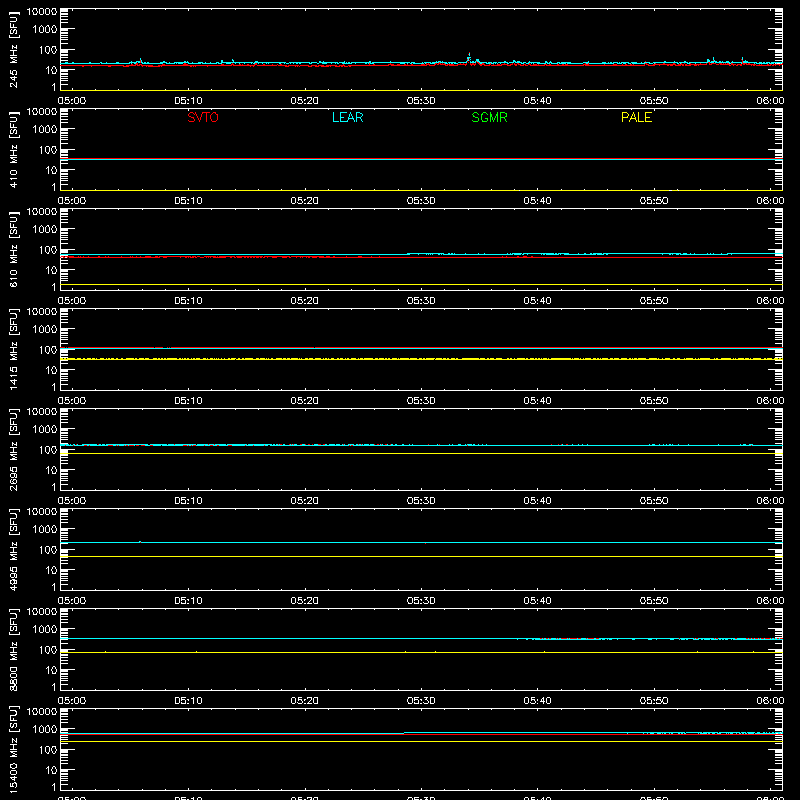
Task: Click the 10000 tick label on 8800 MHz axis
Action: tap(42, 612)
